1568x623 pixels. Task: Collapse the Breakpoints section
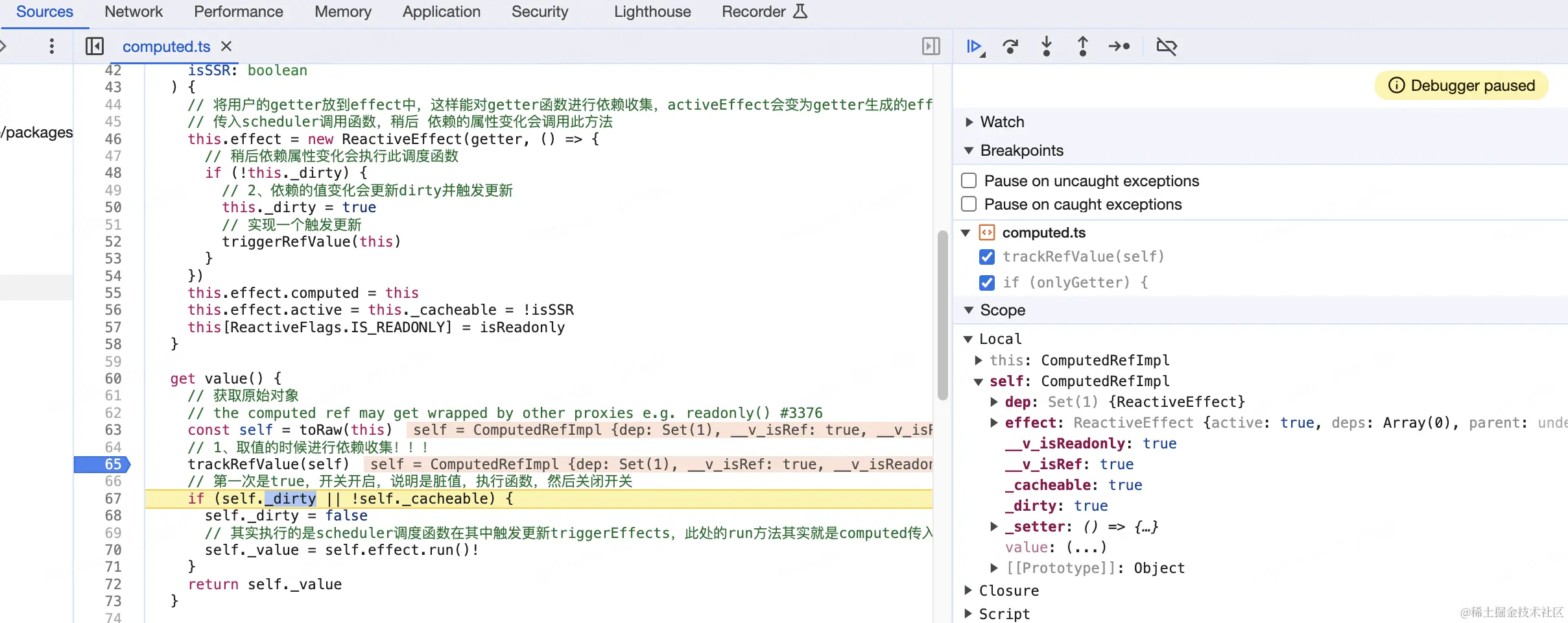(x=969, y=151)
